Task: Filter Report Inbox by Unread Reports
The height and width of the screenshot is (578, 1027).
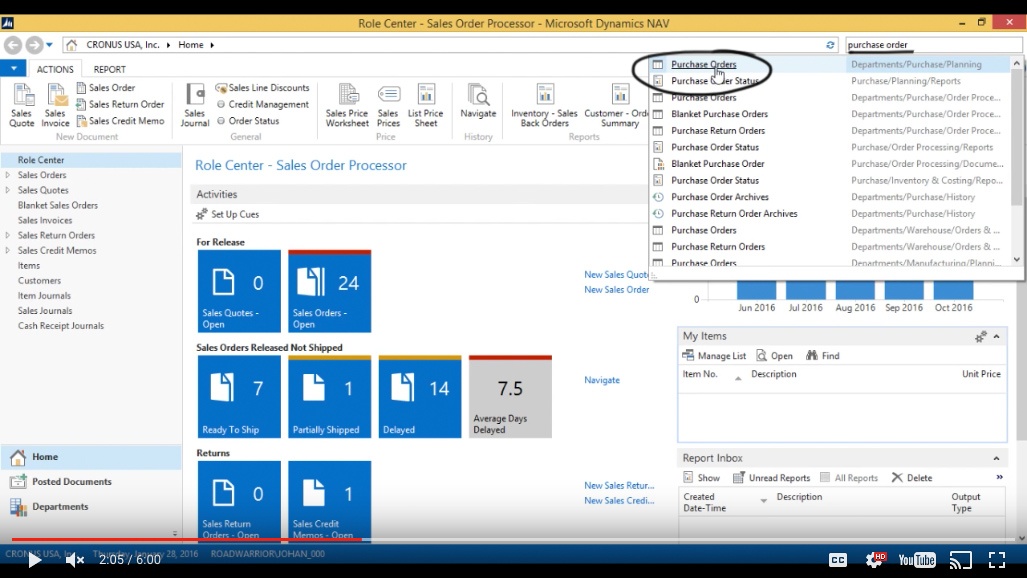Action: 772,478
